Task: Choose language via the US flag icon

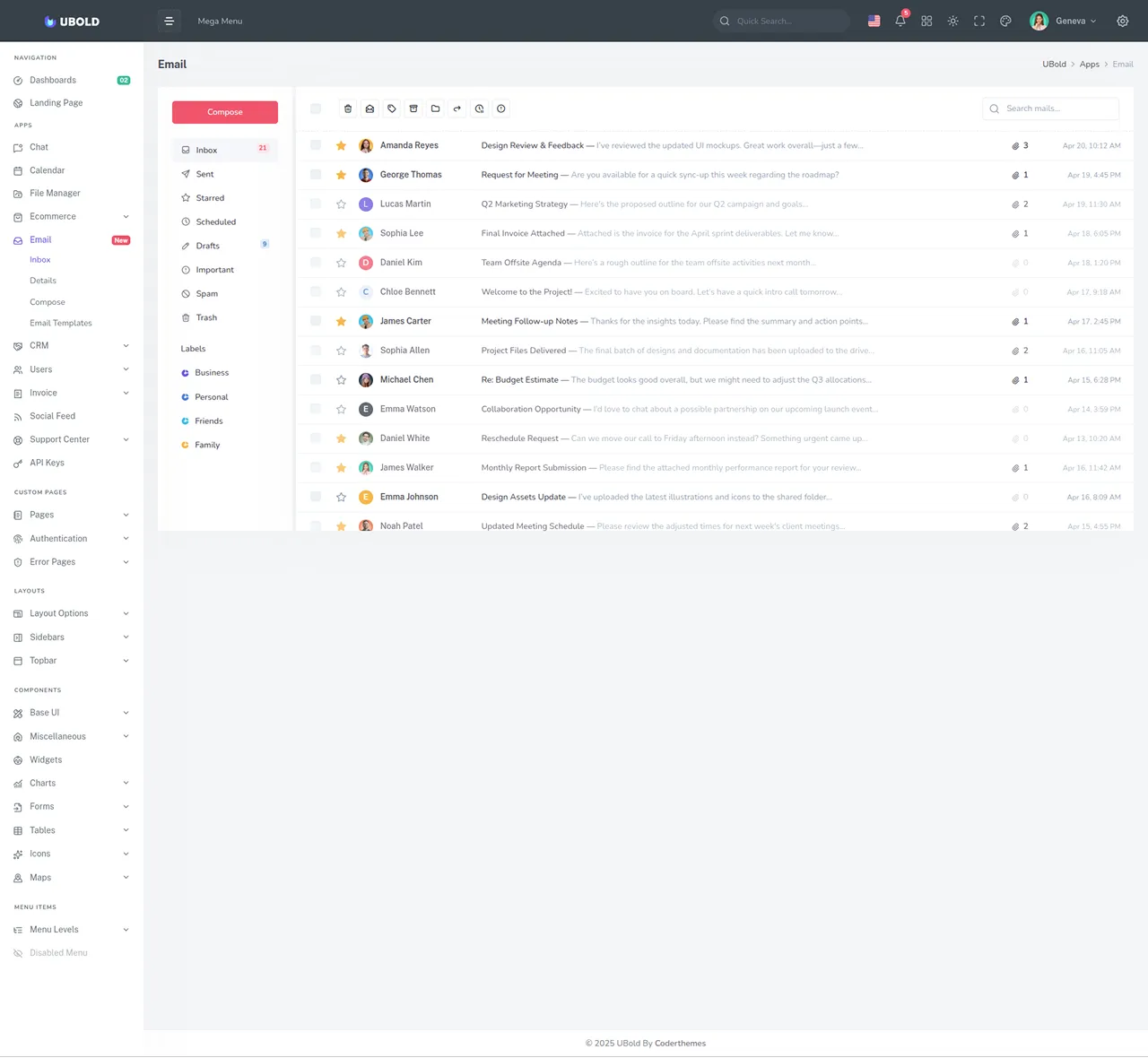Action: [874, 21]
